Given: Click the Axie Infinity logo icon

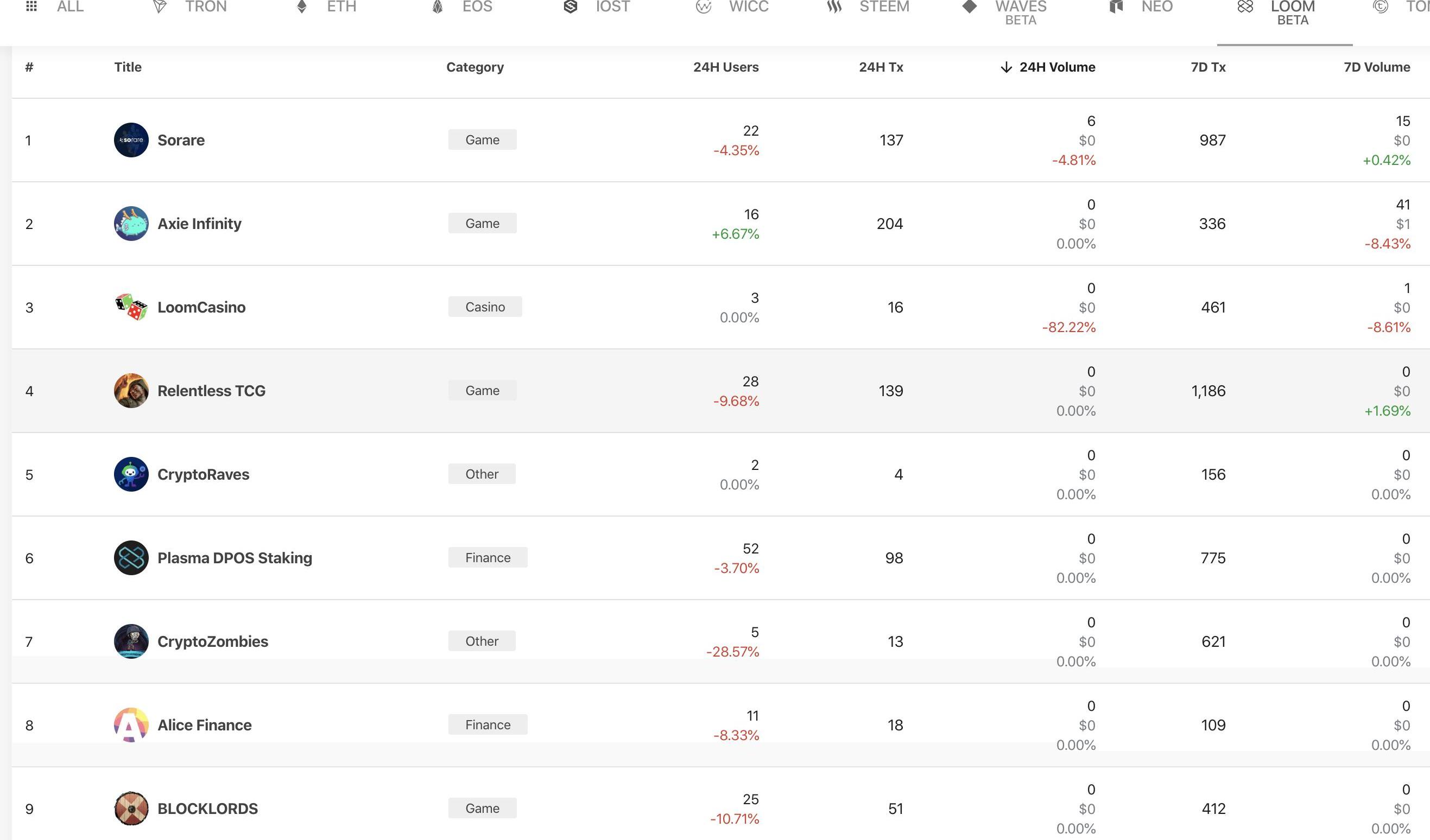Looking at the screenshot, I should (x=131, y=224).
